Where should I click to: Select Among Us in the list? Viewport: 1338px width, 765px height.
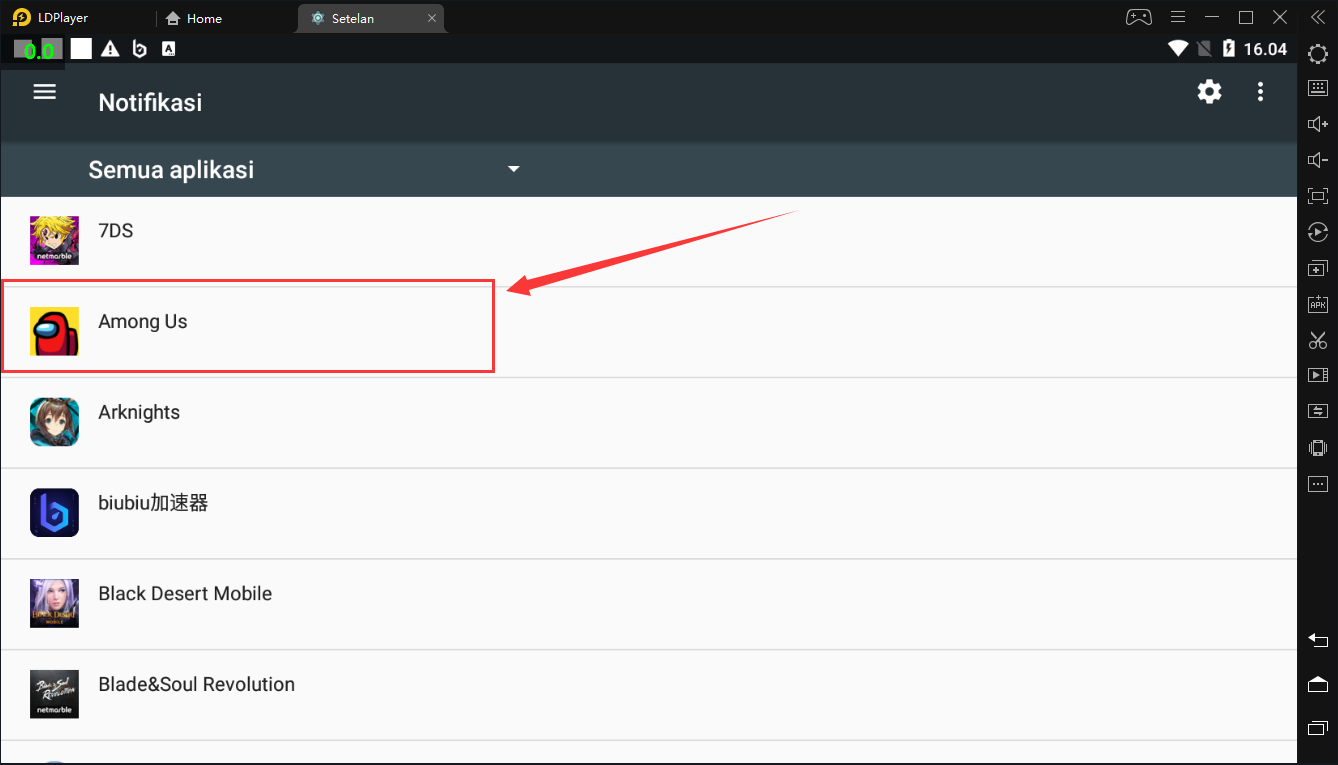coord(648,332)
